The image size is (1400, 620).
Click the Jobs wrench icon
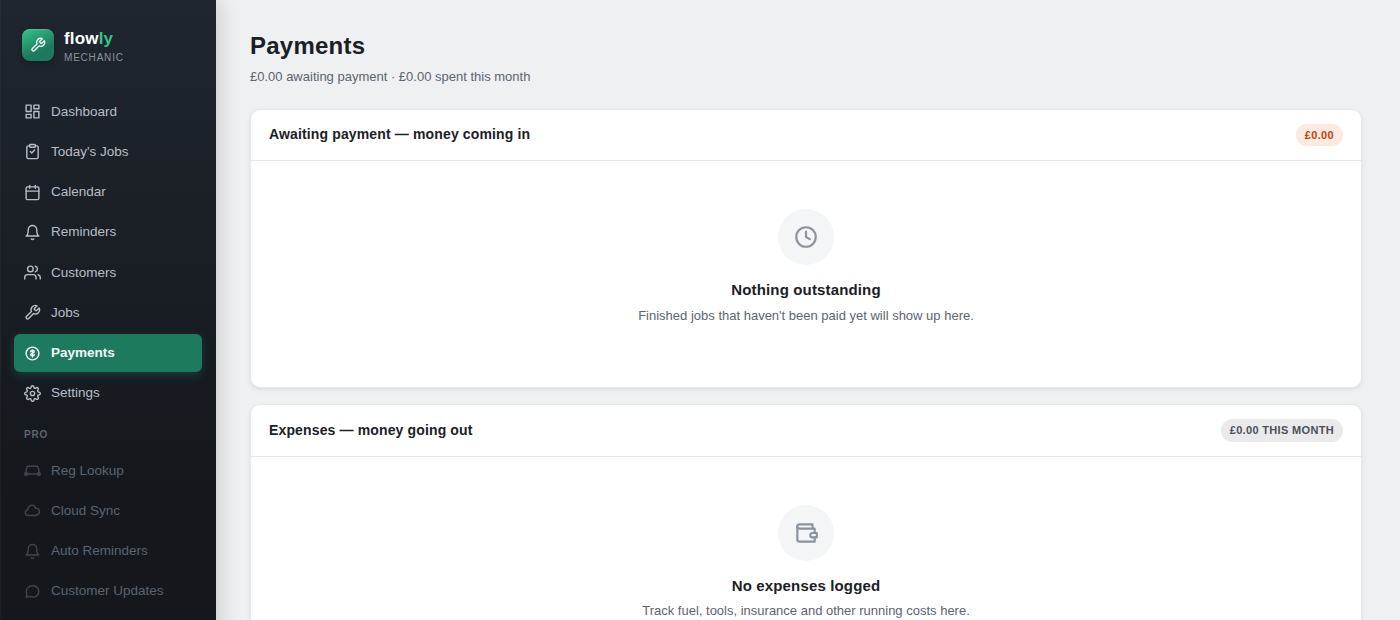pos(33,313)
